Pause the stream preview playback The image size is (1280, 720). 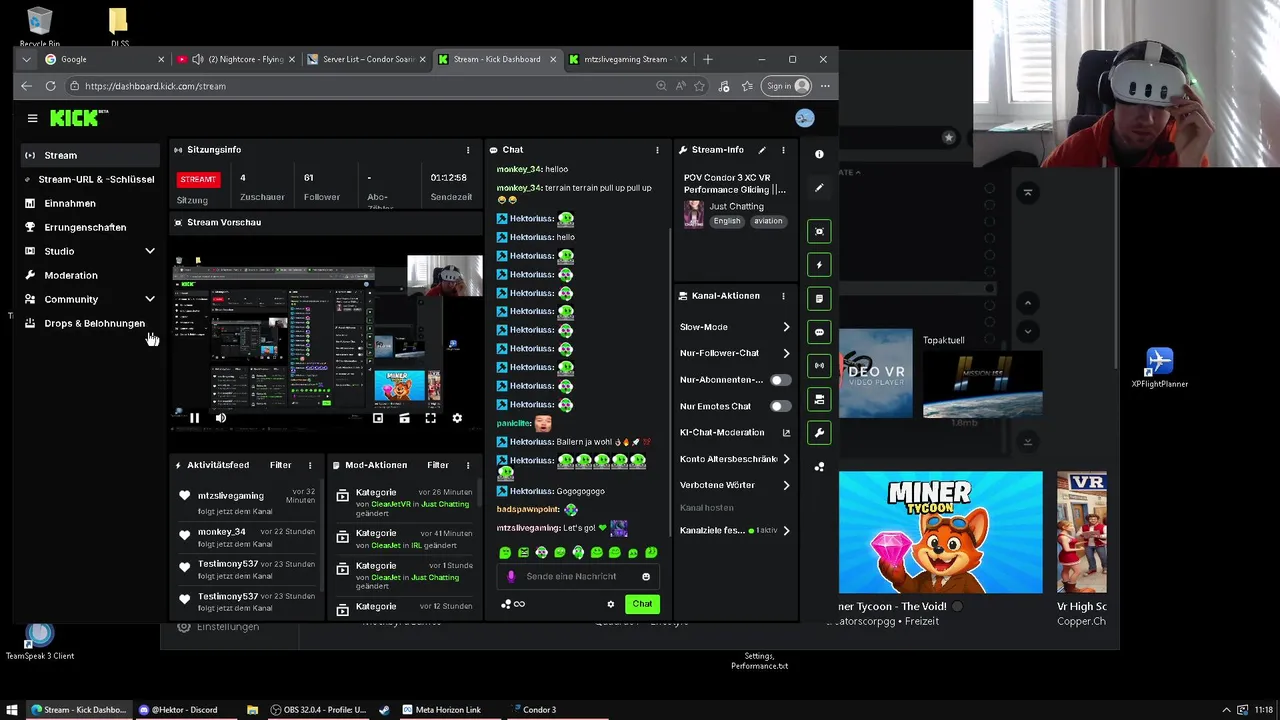coord(194,418)
